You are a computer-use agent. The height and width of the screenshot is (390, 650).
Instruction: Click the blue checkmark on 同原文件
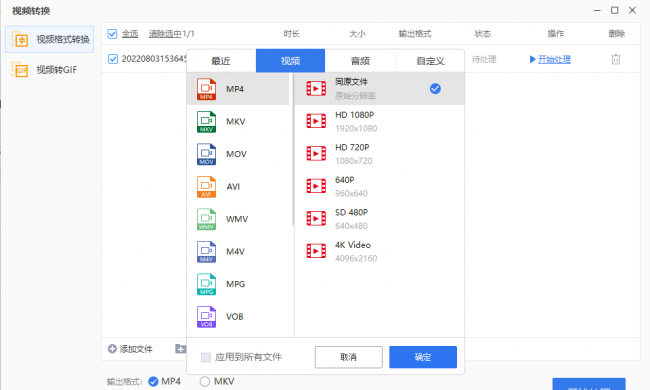435,88
